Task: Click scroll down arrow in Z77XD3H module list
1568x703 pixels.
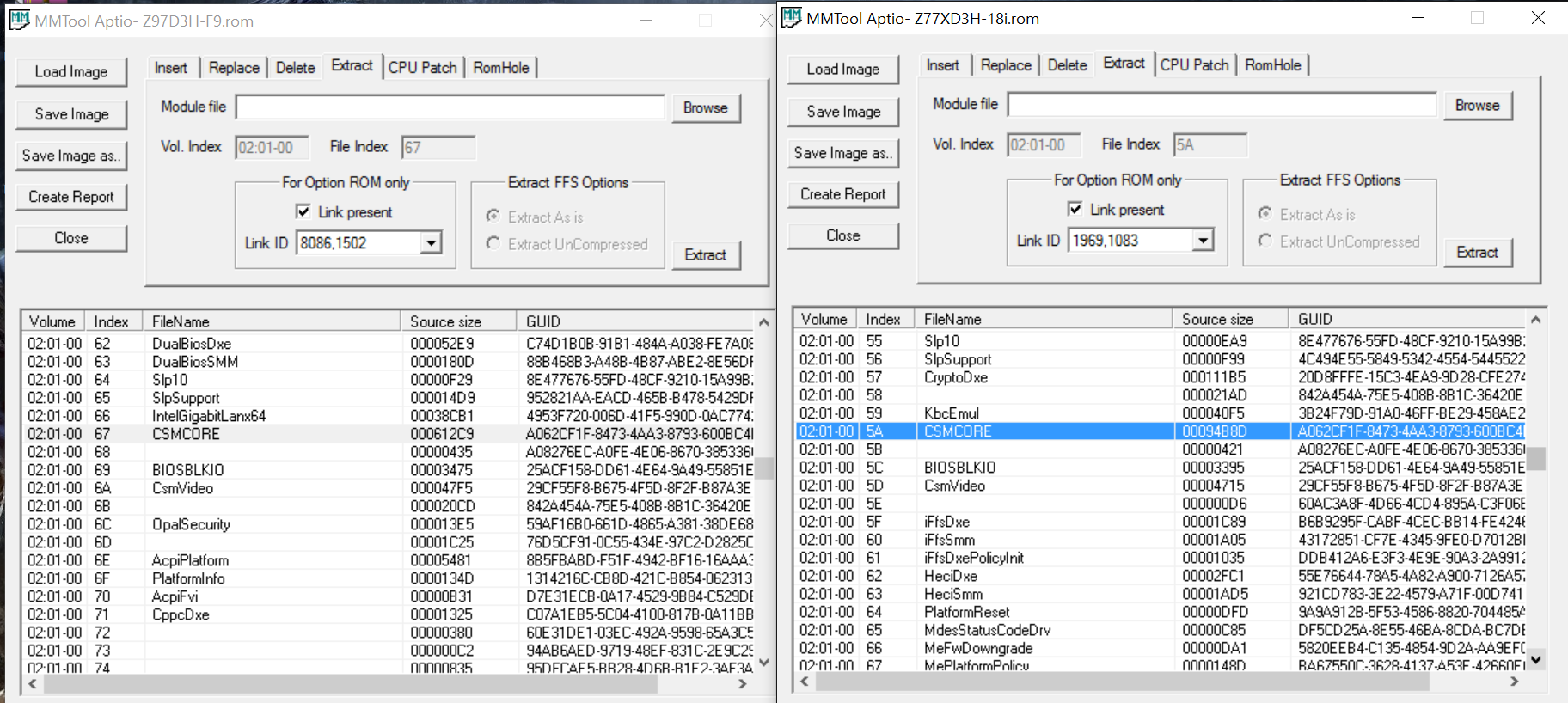Action: (1536, 660)
